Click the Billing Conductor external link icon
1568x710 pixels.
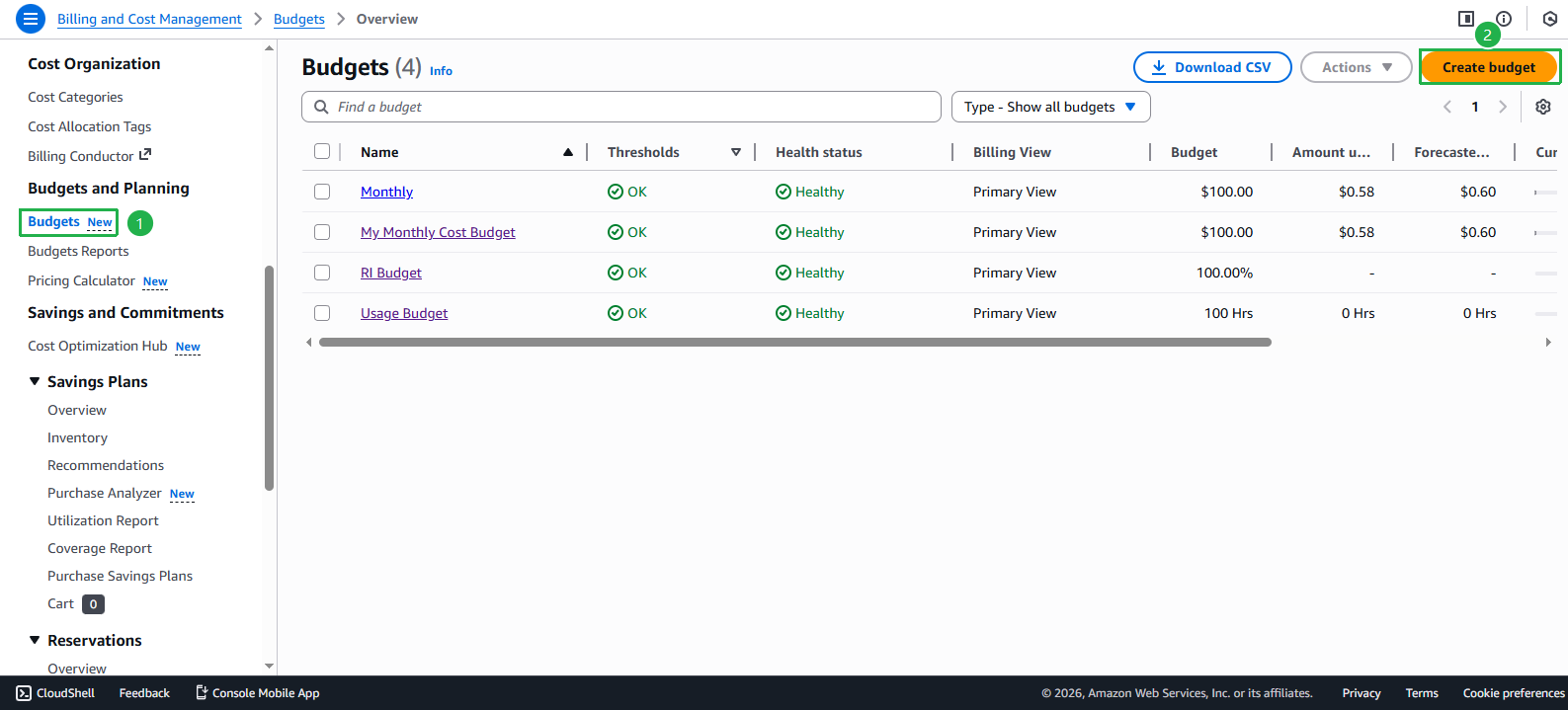click(x=145, y=155)
